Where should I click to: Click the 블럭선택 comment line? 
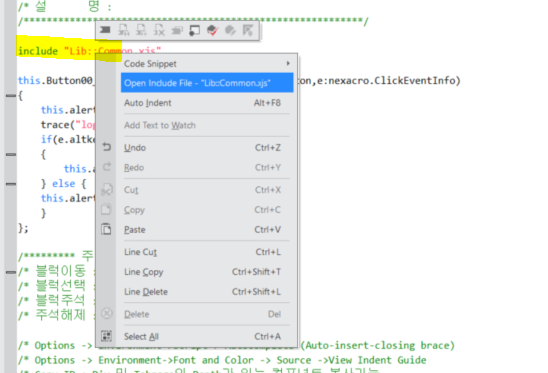tap(56, 286)
